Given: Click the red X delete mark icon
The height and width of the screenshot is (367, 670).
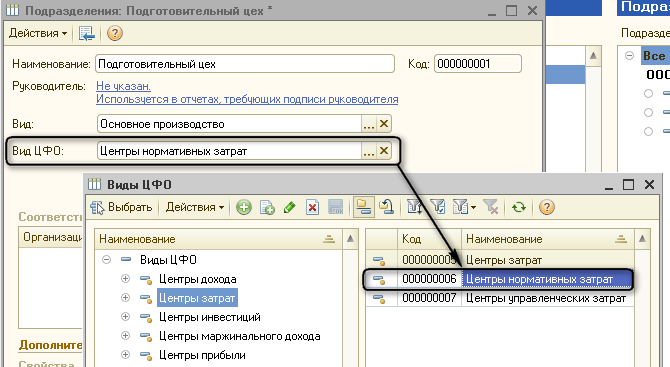Looking at the screenshot, I should click(x=313, y=208).
